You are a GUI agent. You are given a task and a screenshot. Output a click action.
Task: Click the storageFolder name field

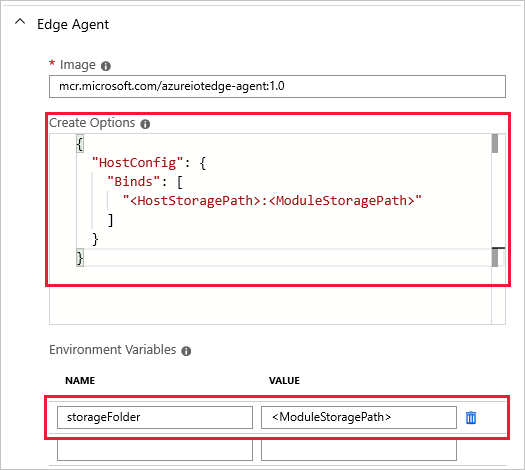155,417
